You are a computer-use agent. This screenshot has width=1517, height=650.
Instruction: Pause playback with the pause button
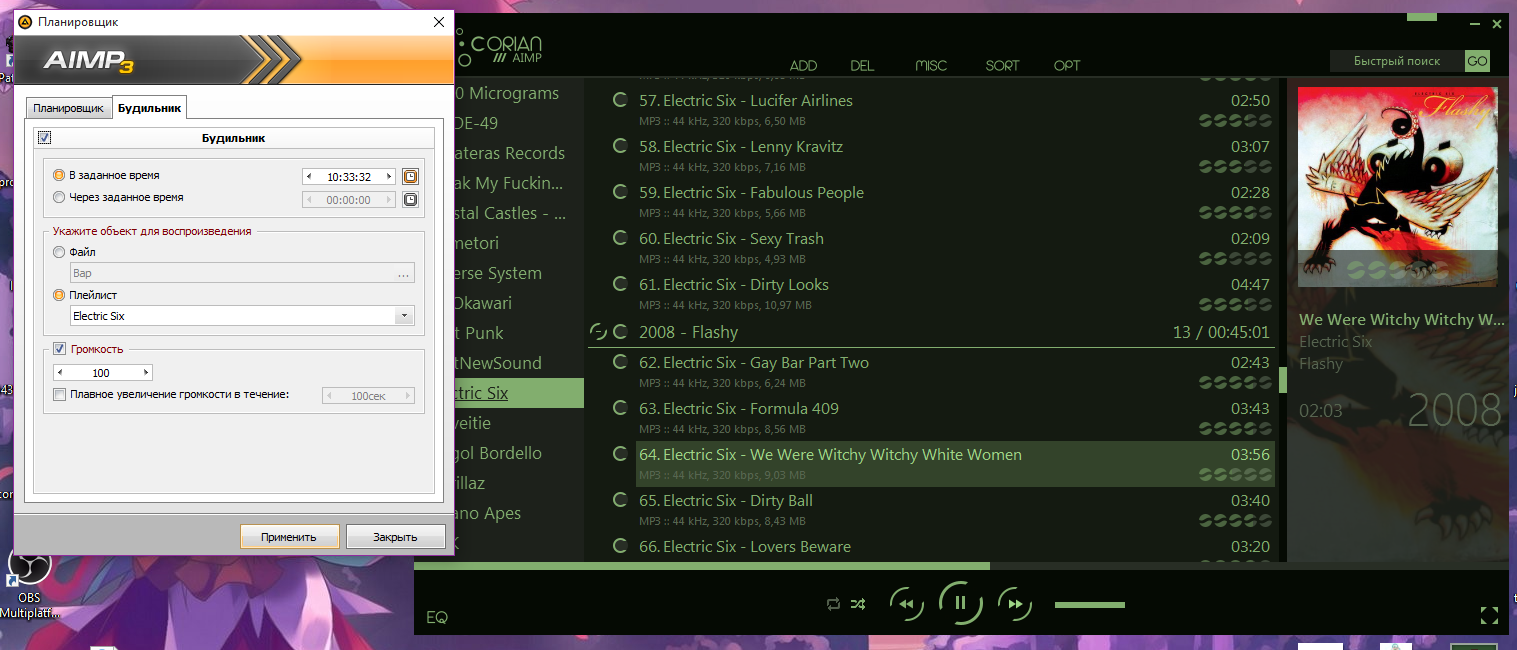point(960,603)
